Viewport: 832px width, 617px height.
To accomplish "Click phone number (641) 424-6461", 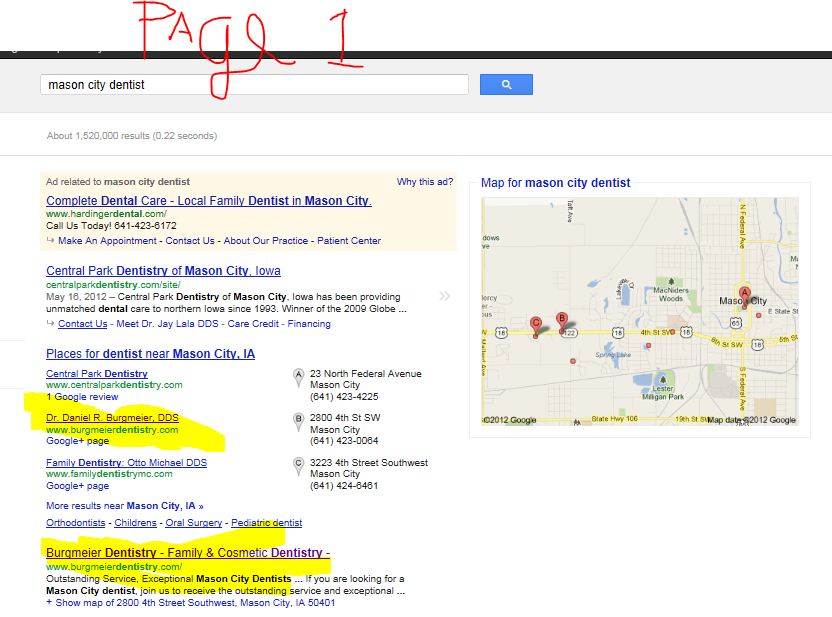I will point(344,486).
